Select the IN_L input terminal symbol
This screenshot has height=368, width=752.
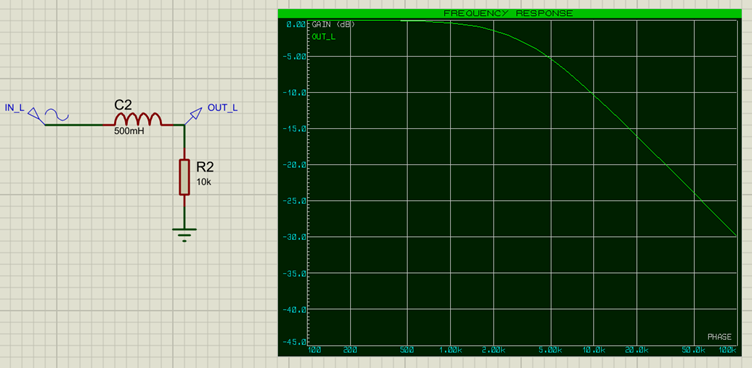(x=33, y=114)
